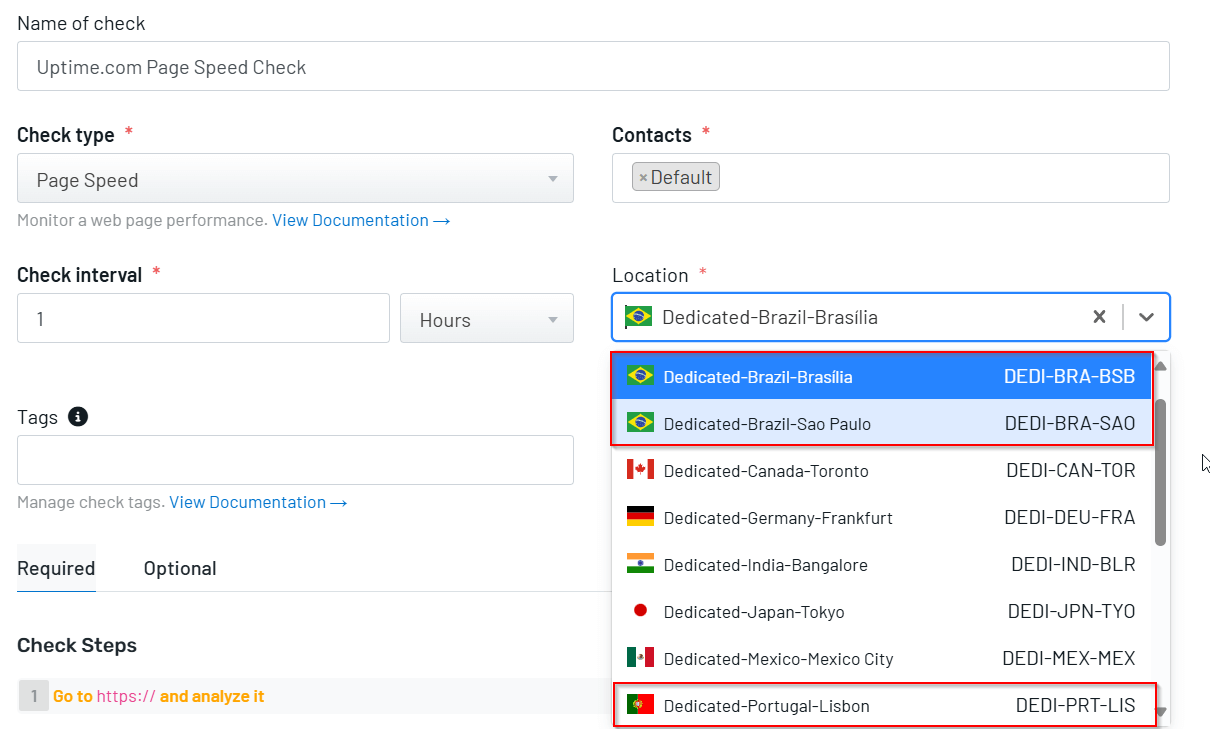Select Dedicated-Portugal-Lisbon location
This screenshot has height=729, width=1210.
click(x=881, y=705)
